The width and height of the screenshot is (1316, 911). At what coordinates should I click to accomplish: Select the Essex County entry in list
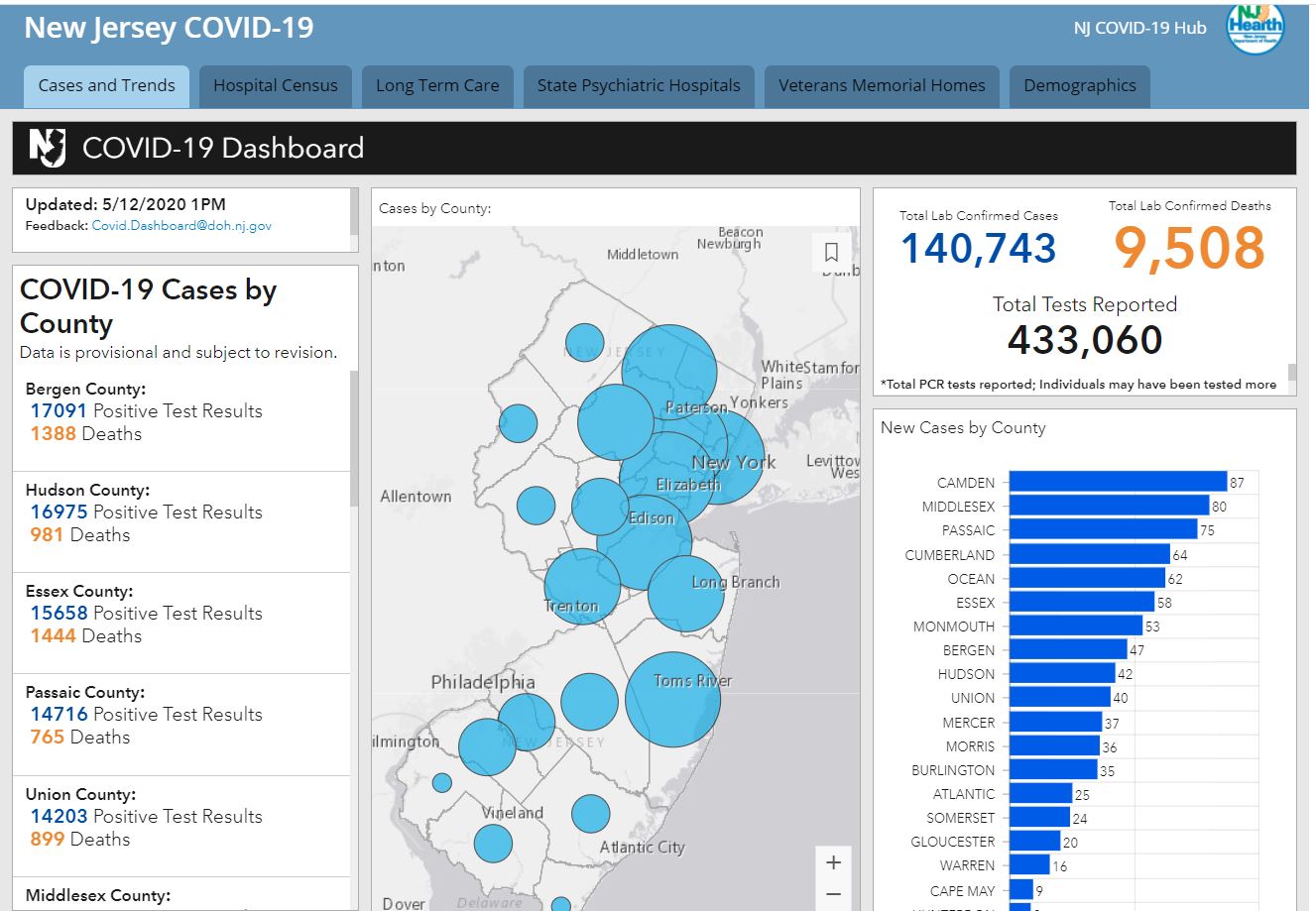point(181,623)
